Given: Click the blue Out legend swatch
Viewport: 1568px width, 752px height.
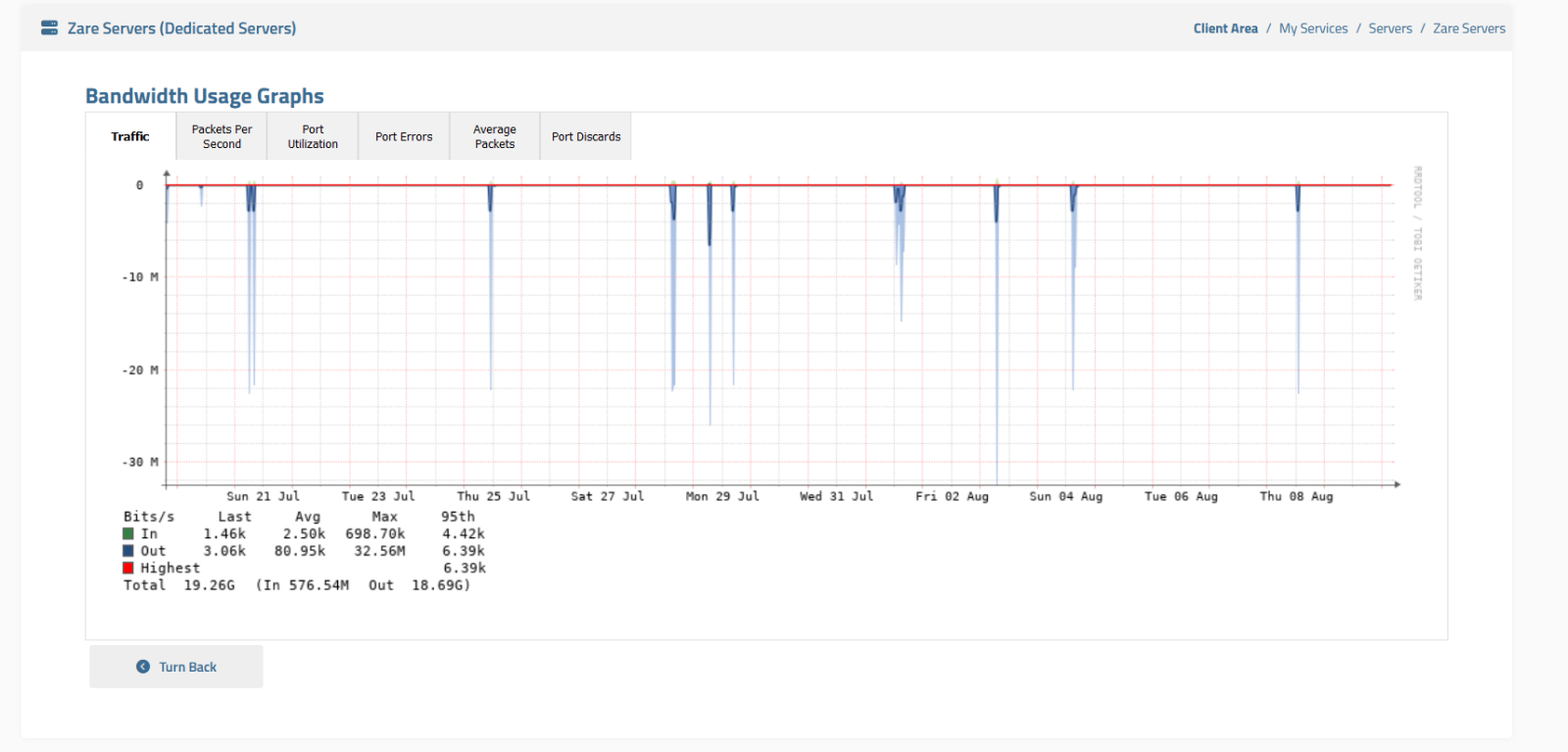Looking at the screenshot, I should tap(127, 551).
